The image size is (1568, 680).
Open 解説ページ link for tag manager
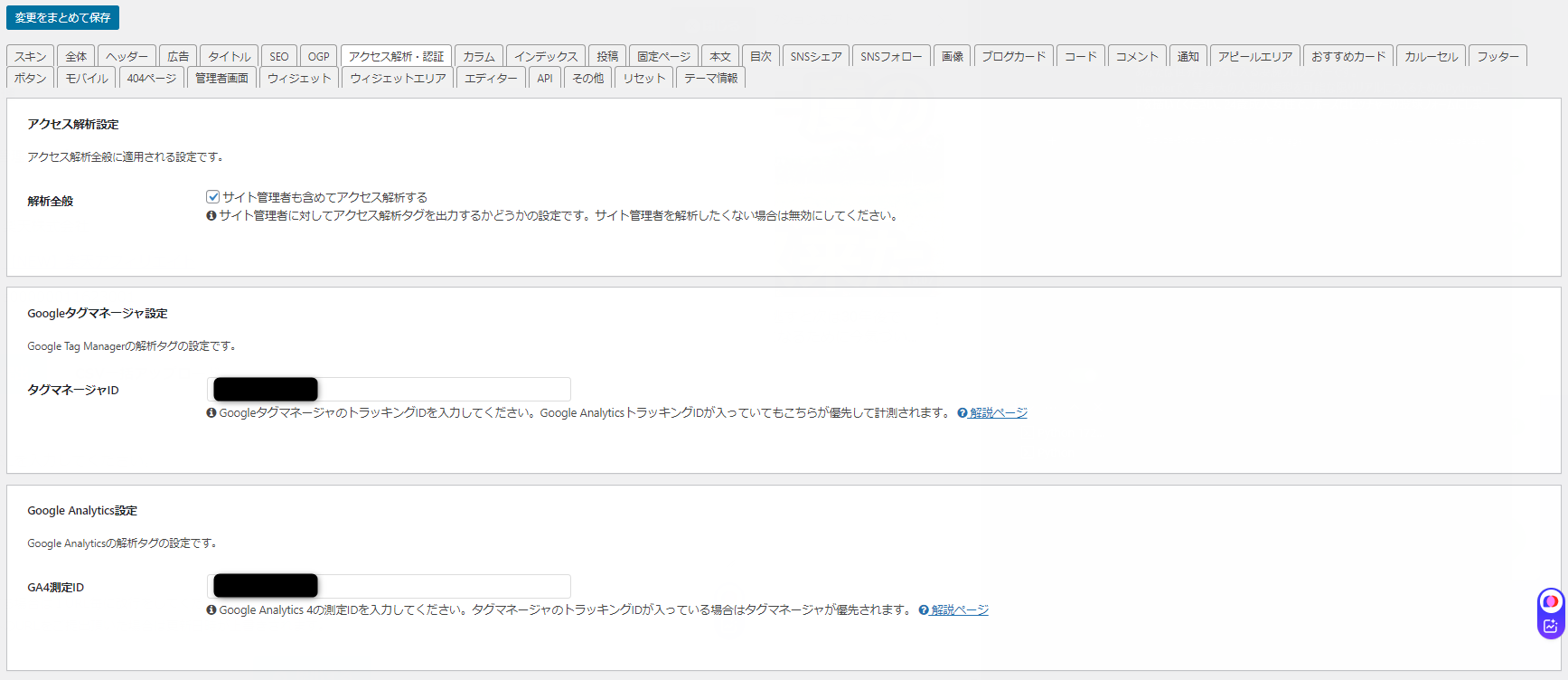coord(999,412)
